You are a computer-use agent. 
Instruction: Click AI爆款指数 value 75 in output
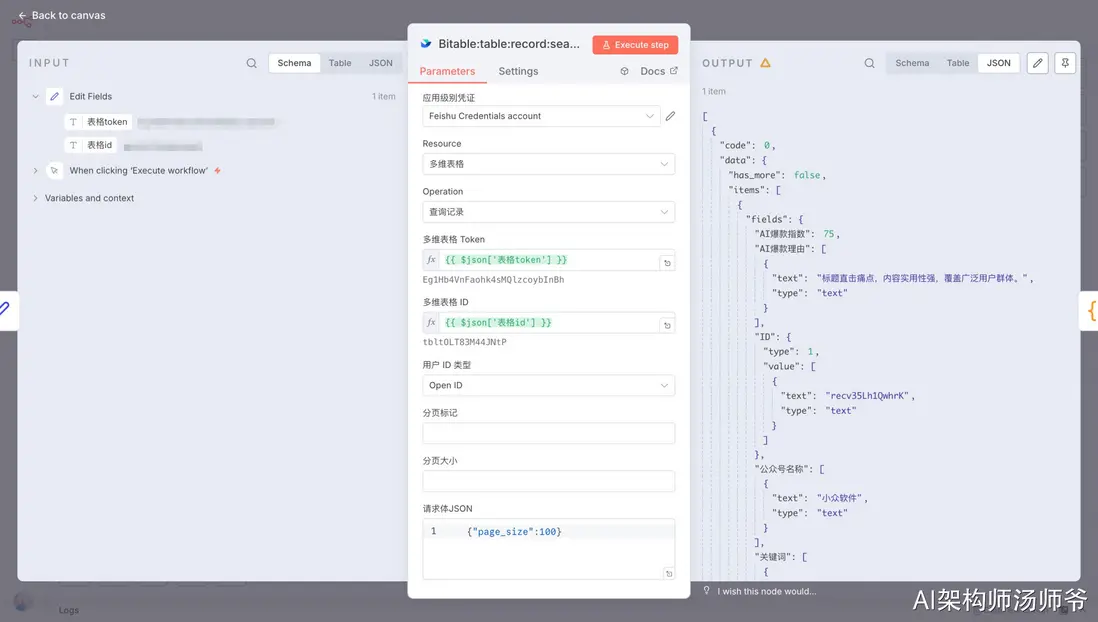pyautogui.click(x=828, y=234)
